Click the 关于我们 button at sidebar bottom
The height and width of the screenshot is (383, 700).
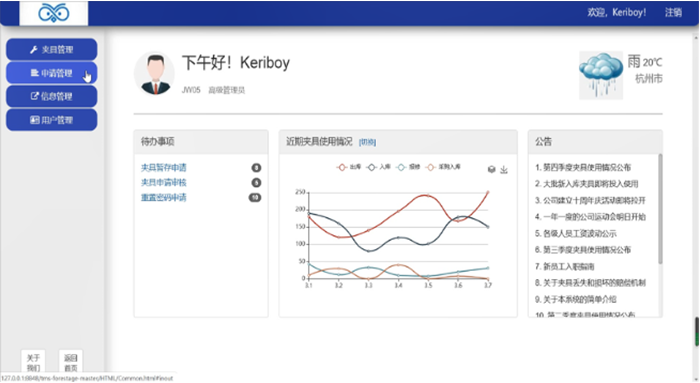pos(33,362)
